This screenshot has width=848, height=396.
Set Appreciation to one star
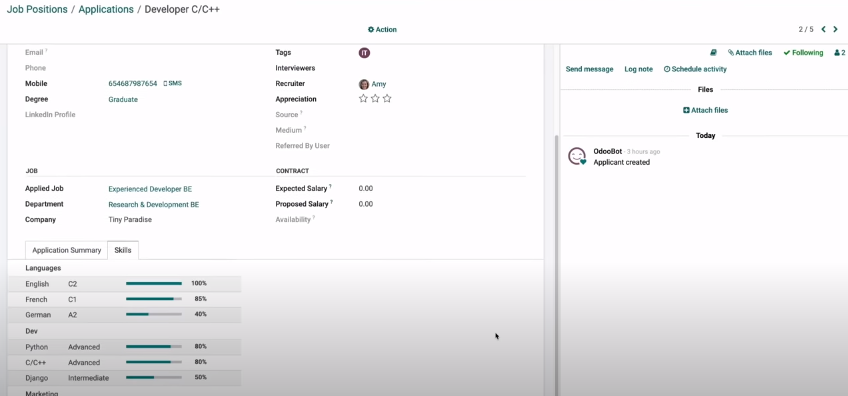pyautogui.click(x=363, y=99)
